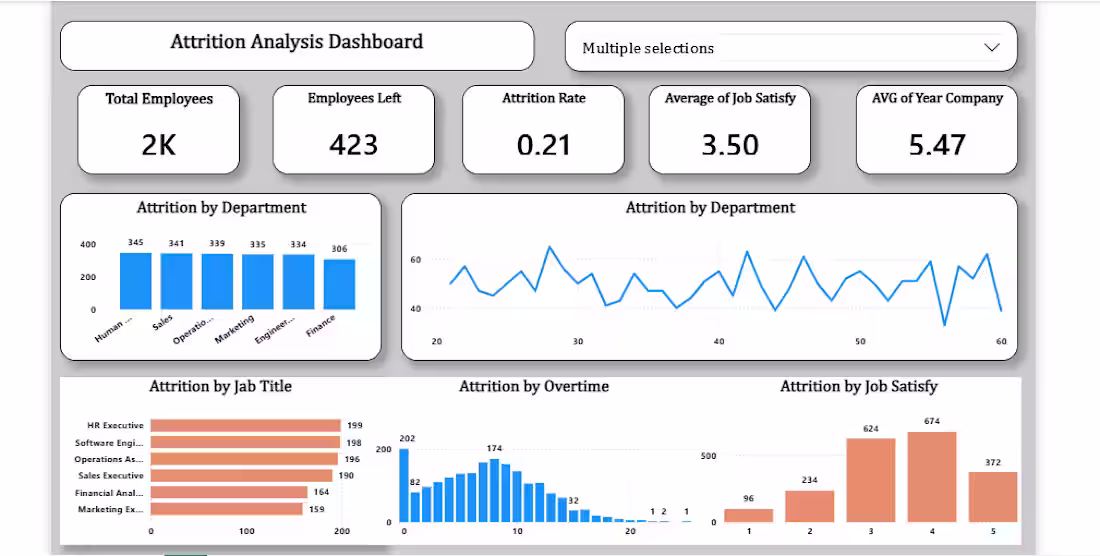Viewport: 1100px width, 556px height.
Task: Click the Marketing Ex... job title bar
Action: 227,509
